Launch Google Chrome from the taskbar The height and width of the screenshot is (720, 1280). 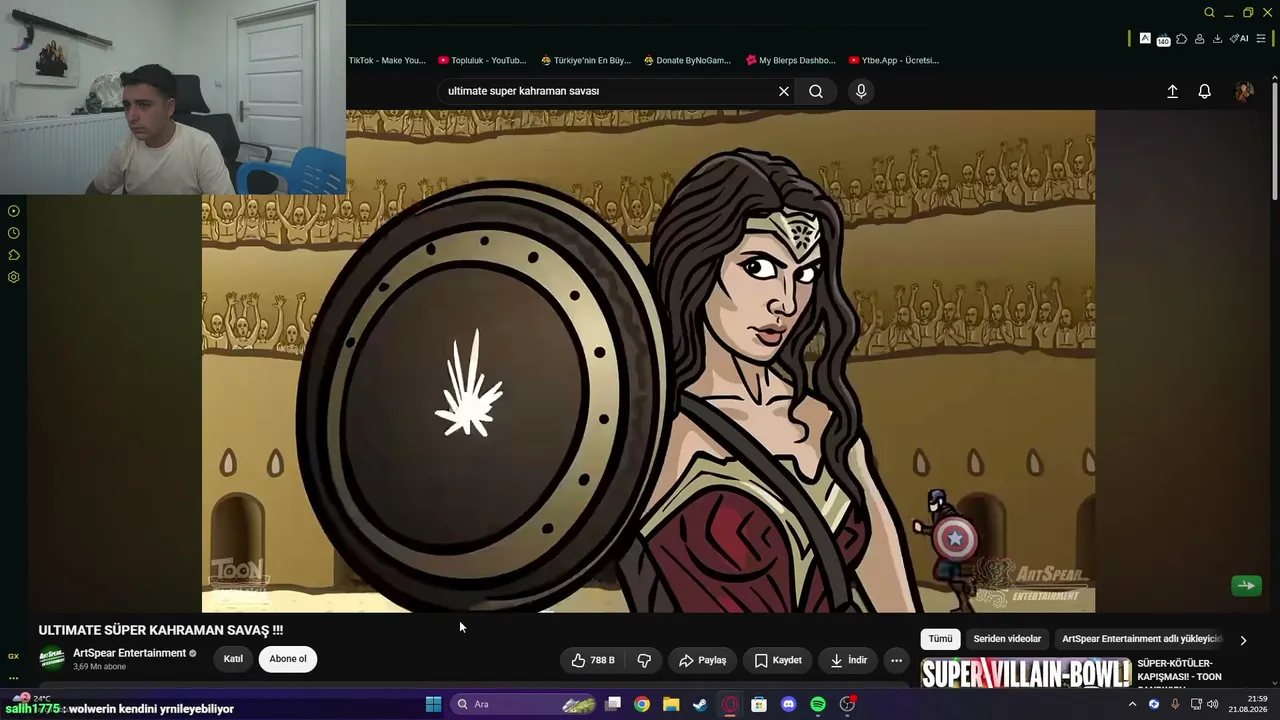642,704
